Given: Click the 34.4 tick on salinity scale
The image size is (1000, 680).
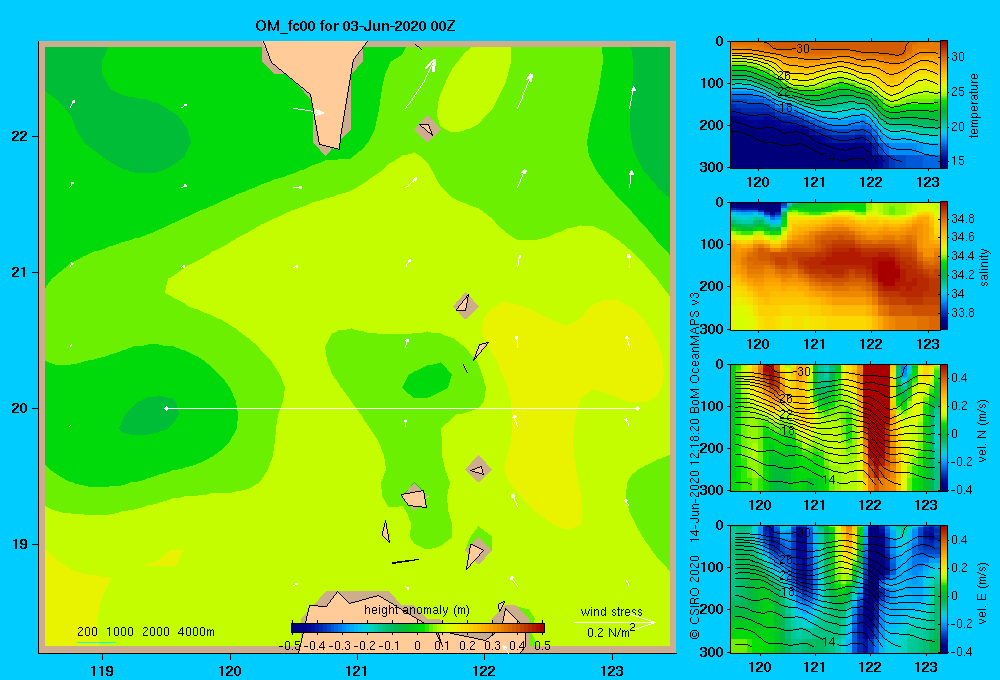Looking at the screenshot, I should point(962,256).
